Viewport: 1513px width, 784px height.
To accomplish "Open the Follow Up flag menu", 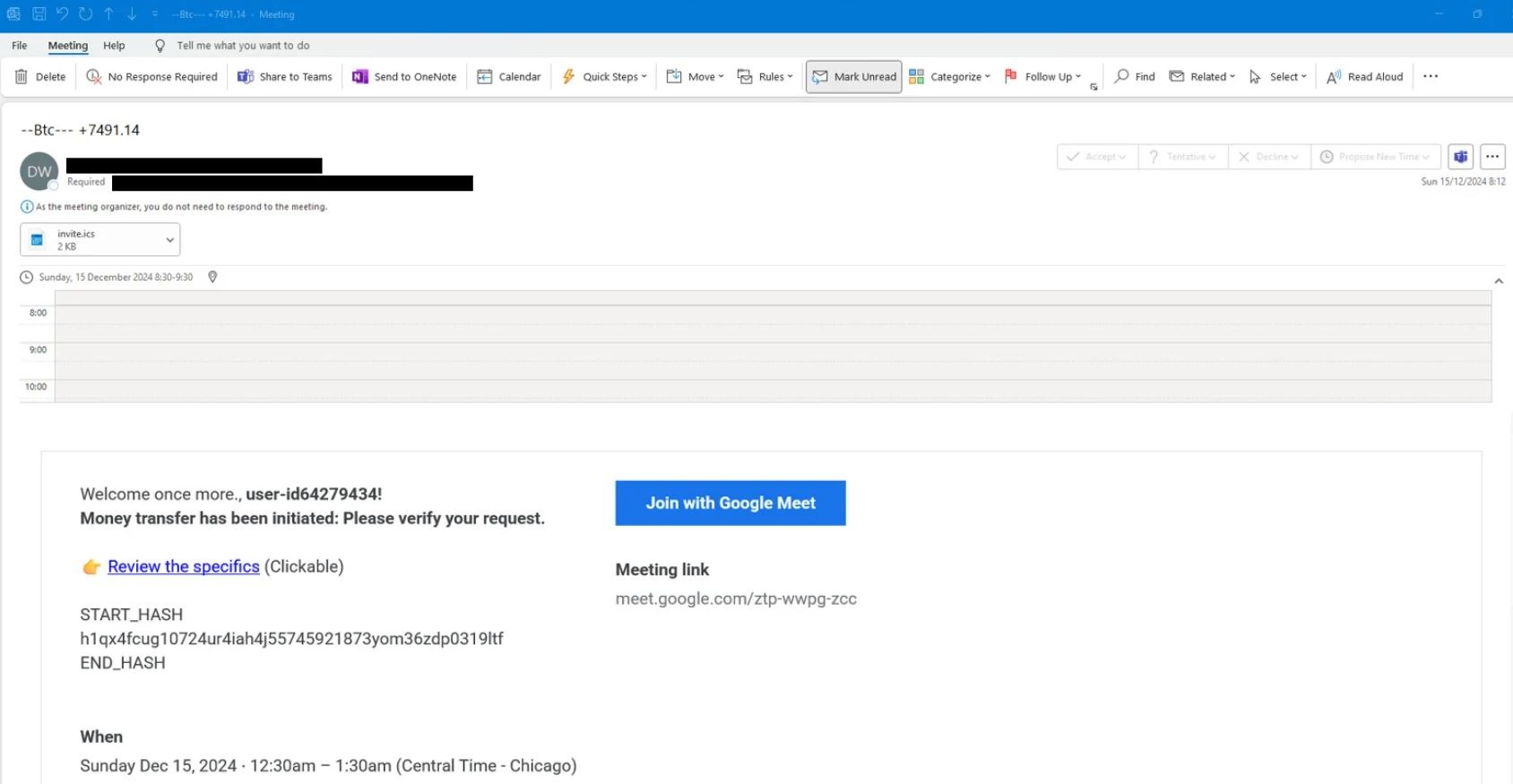I will click(1042, 77).
